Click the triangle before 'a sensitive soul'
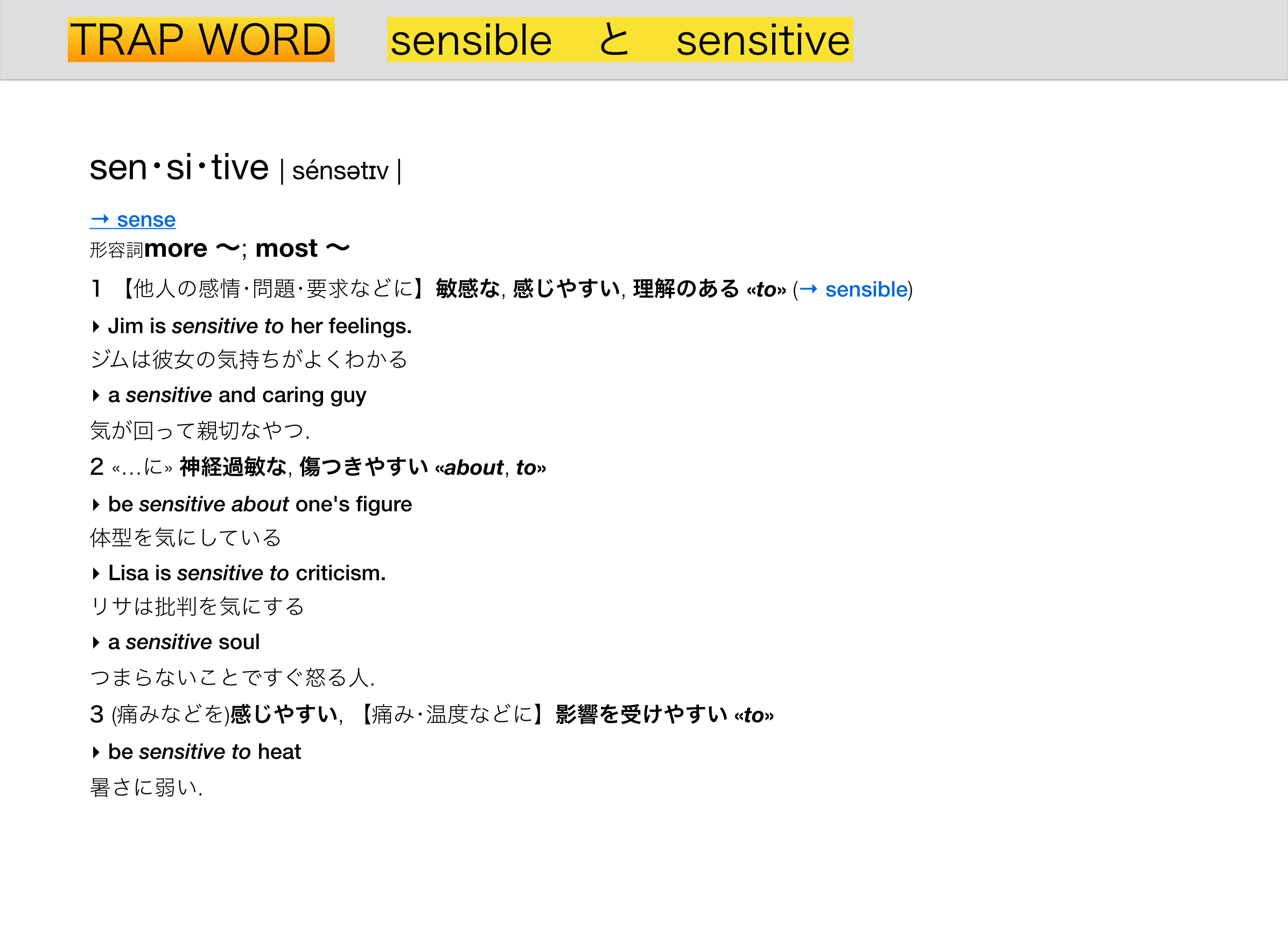 point(95,642)
